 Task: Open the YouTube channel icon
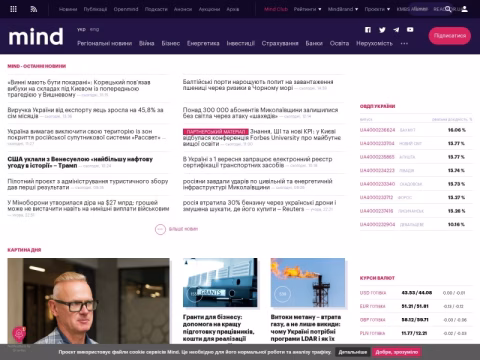point(410,30)
